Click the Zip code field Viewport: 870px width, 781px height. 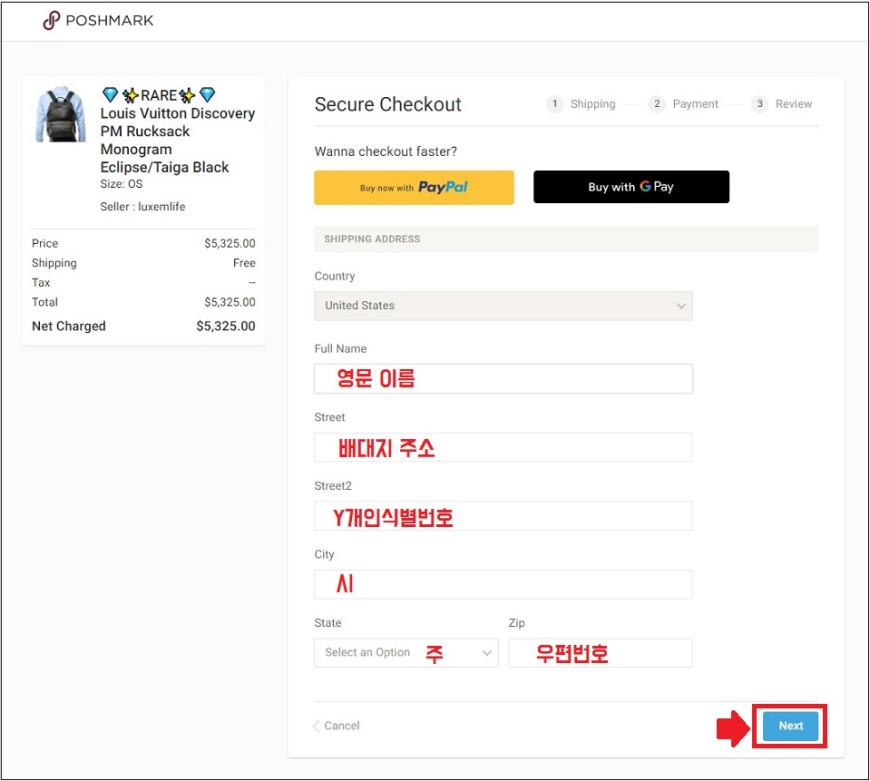pos(600,653)
